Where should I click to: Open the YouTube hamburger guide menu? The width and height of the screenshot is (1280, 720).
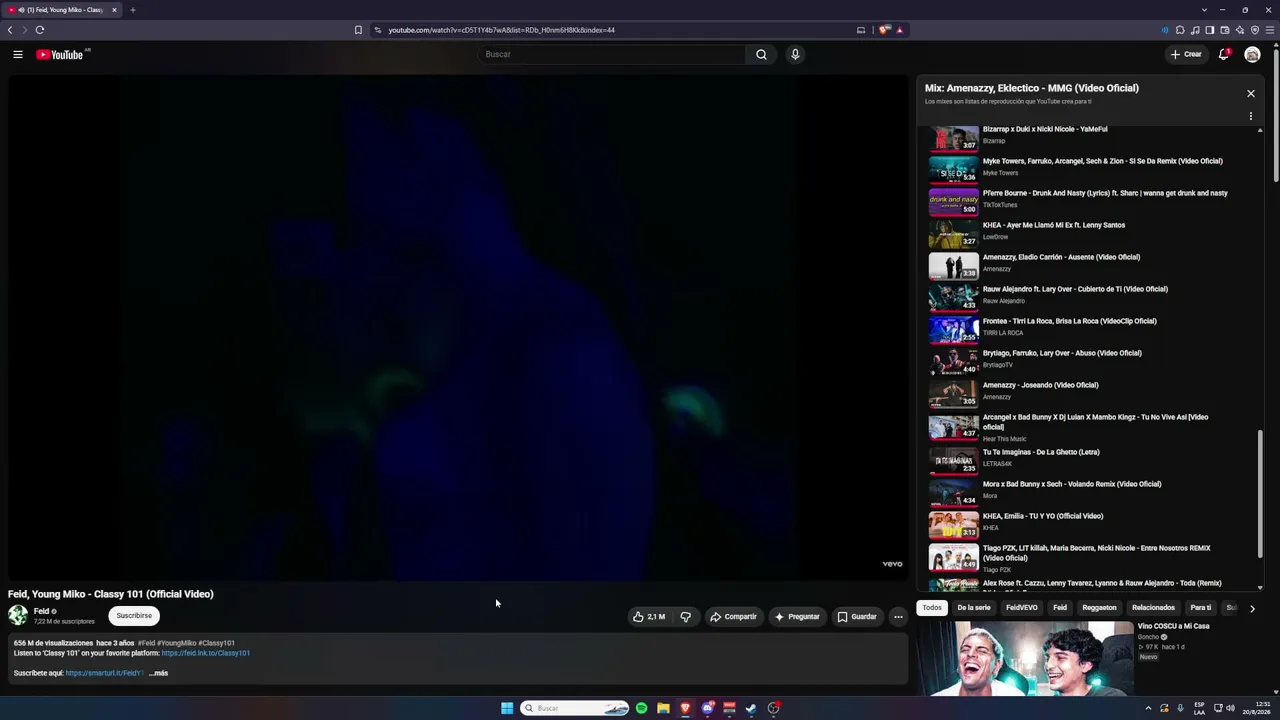pos(18,54)
